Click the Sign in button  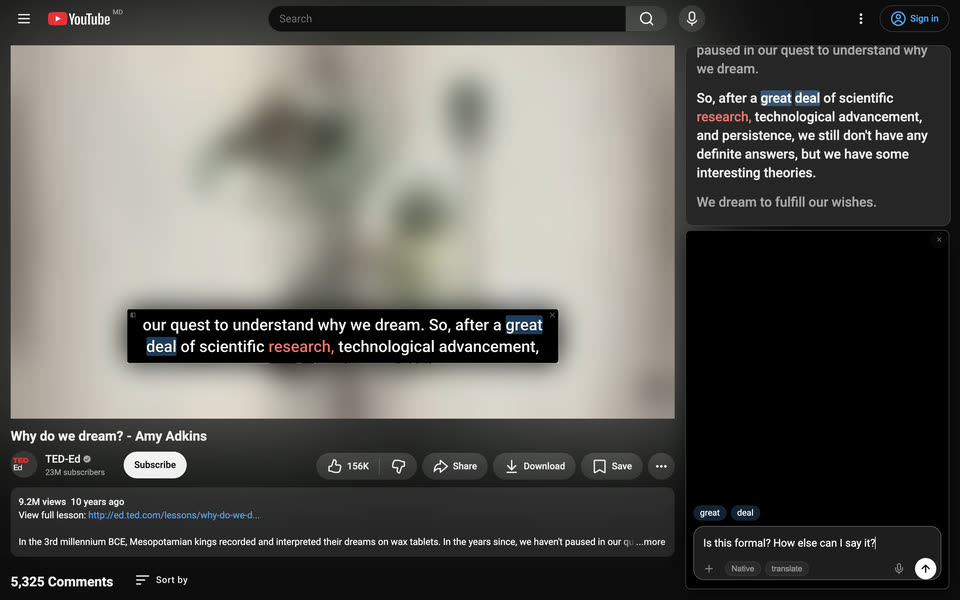click(915, 19)
